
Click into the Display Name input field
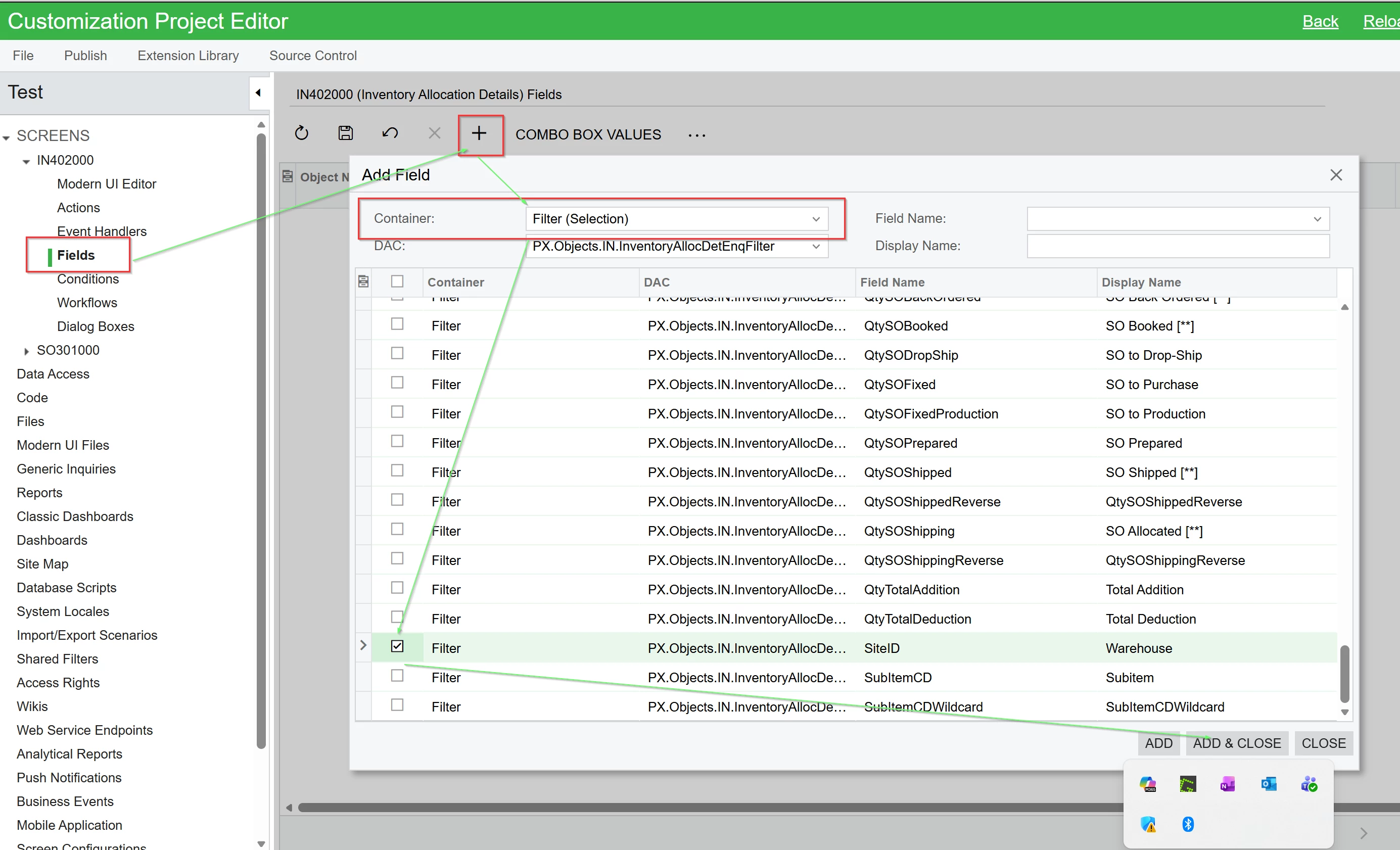point(1177,246)
